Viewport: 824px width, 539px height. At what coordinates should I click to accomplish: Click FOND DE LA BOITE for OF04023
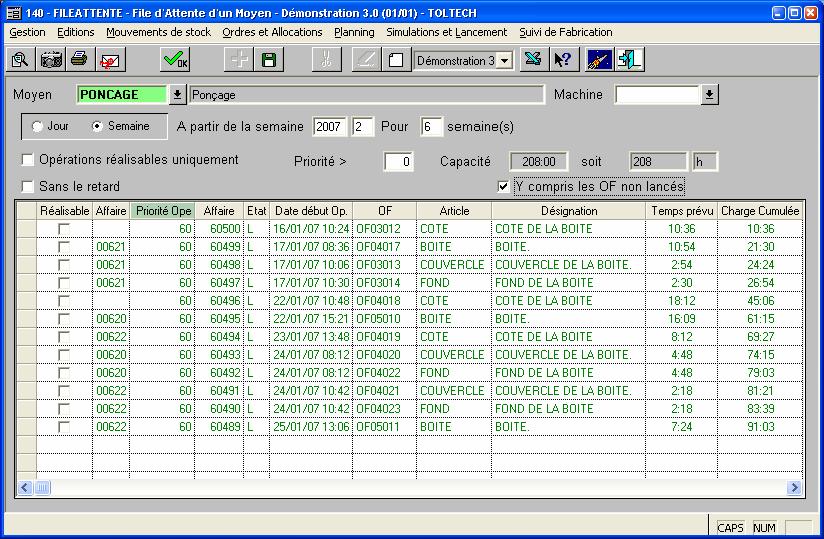point(569,409)
